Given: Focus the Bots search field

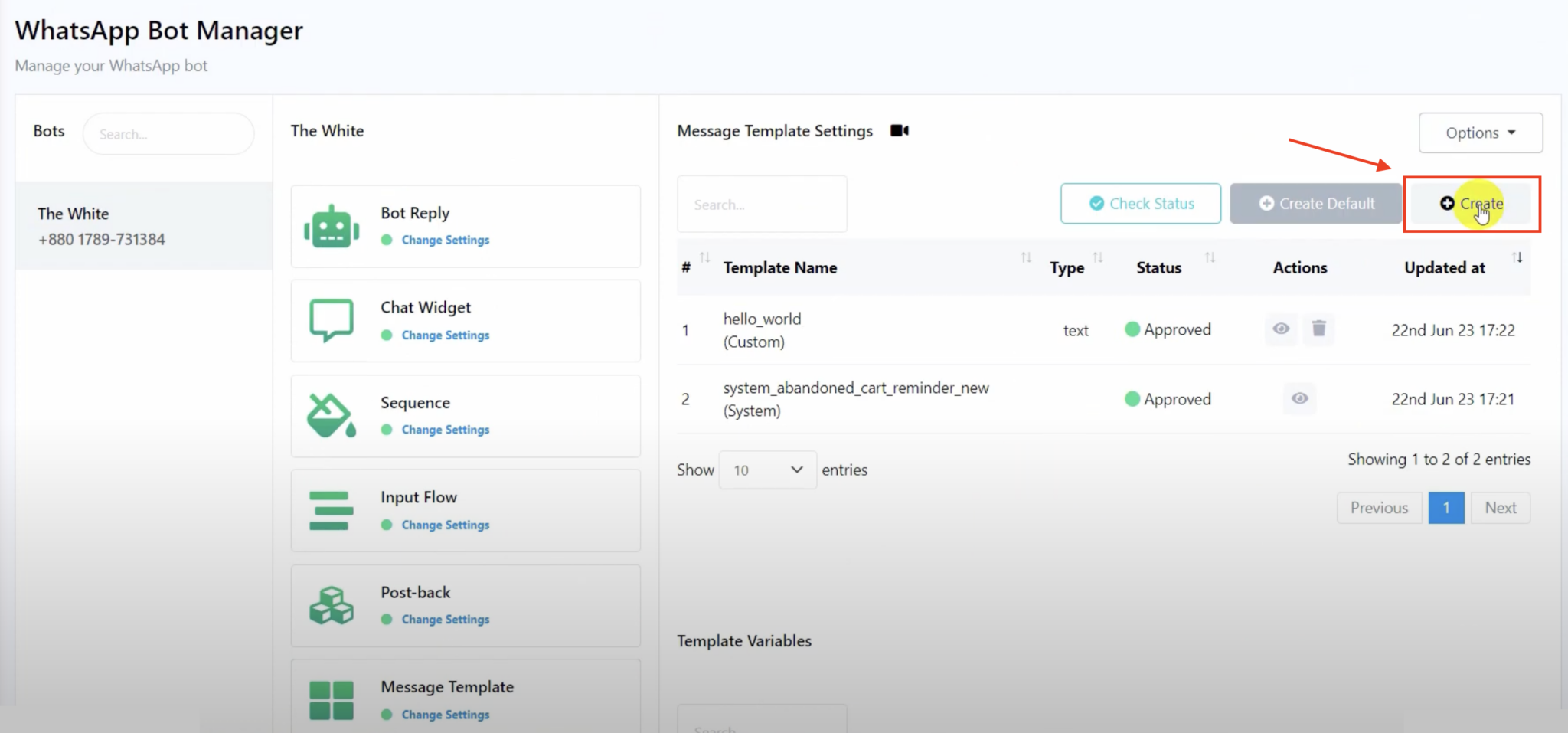Looking at the screenshot, I should pyautogui.click(x=168, y=134).
